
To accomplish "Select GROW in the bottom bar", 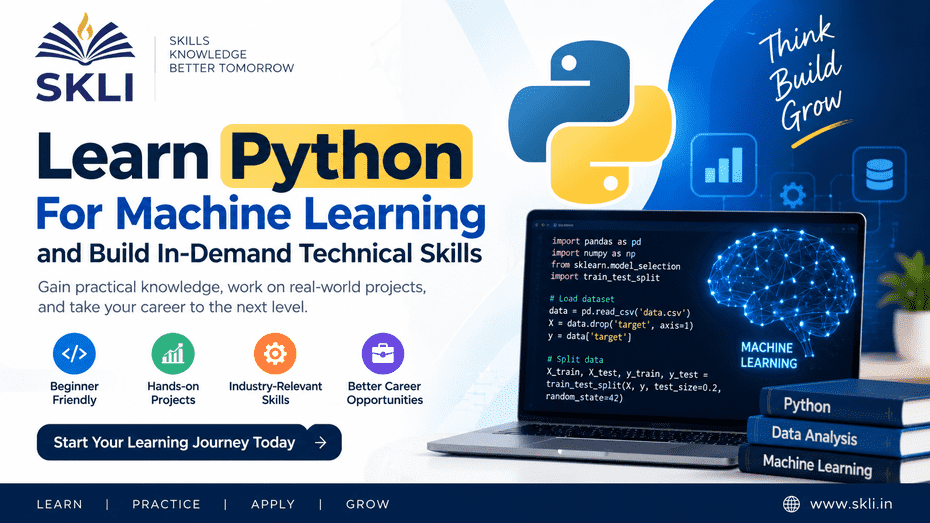I will point(368,505).
